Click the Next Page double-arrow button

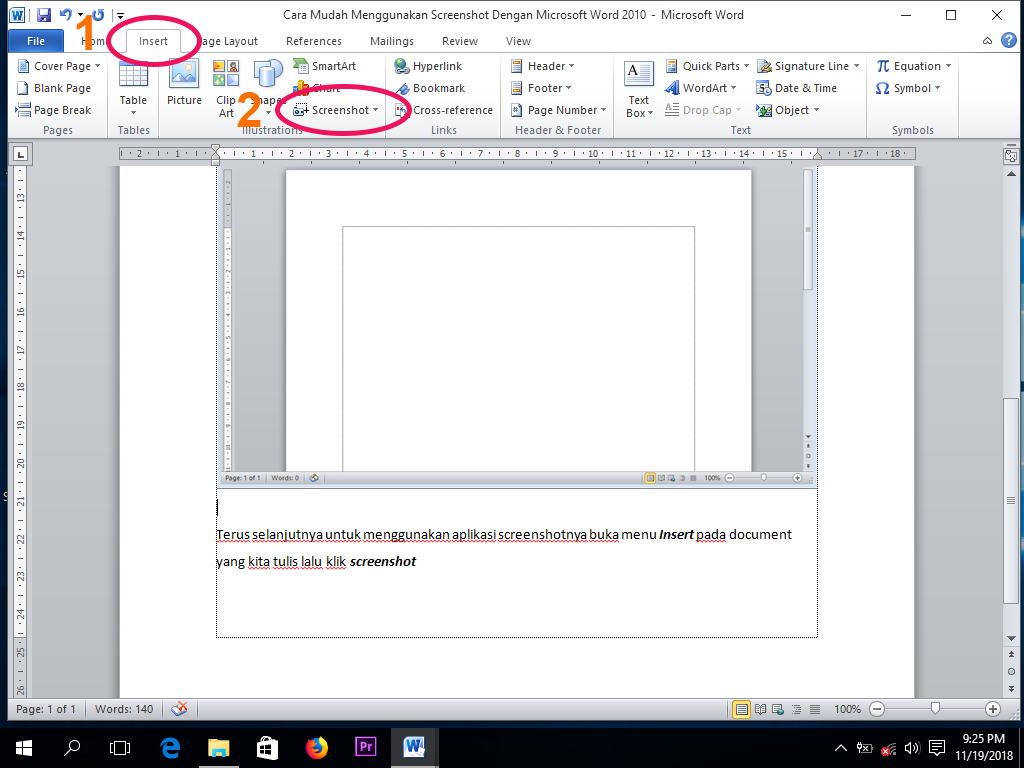[1011, 688]
